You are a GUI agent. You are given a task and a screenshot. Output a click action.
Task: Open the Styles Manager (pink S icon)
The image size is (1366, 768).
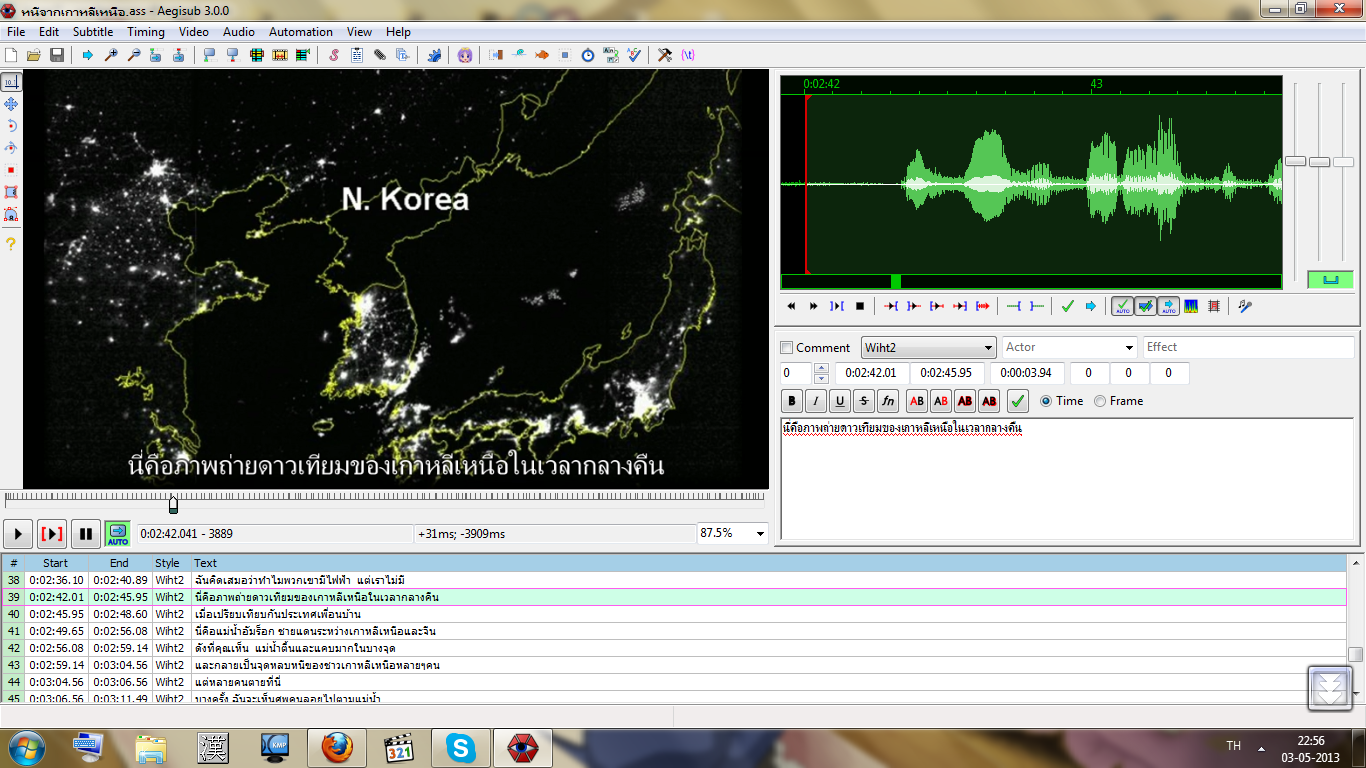pos(334,55)
